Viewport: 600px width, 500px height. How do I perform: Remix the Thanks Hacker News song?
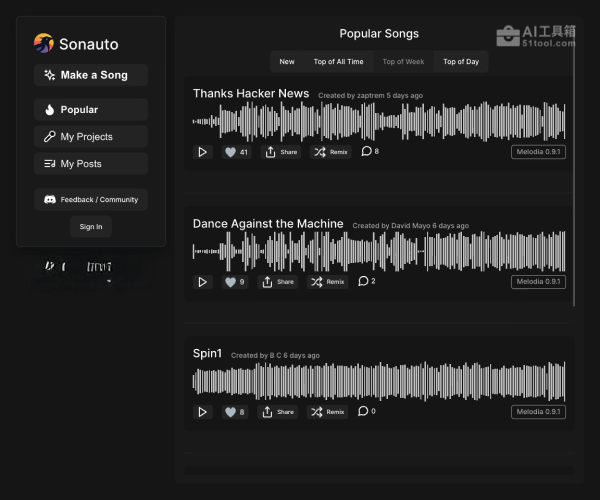pyautogui.click(x=330, y=152)
